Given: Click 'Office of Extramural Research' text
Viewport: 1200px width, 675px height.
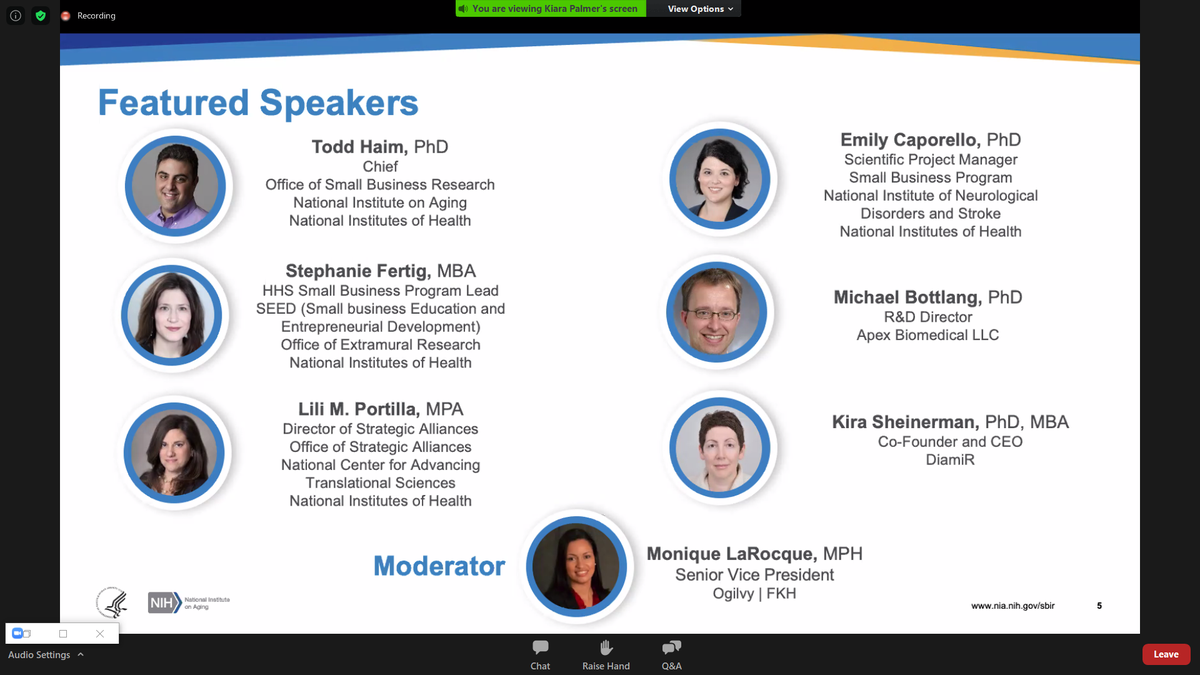Looking at the screenshot, I should (380, 345).
